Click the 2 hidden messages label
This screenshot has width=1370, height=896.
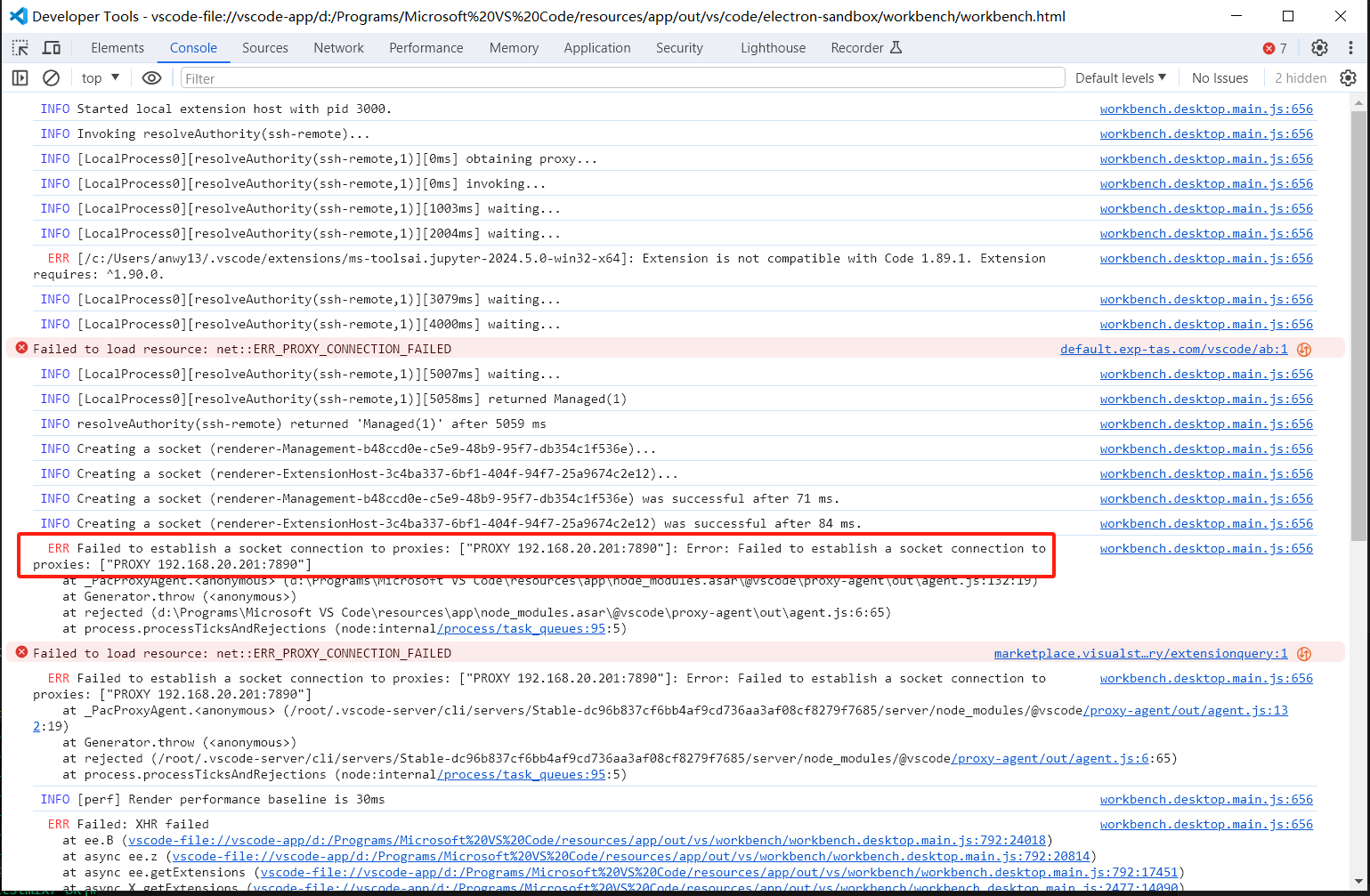(x=1301, y=78)
